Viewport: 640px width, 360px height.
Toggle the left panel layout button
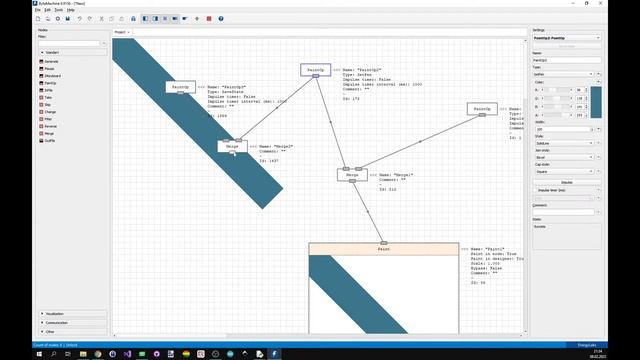(145, 19)
